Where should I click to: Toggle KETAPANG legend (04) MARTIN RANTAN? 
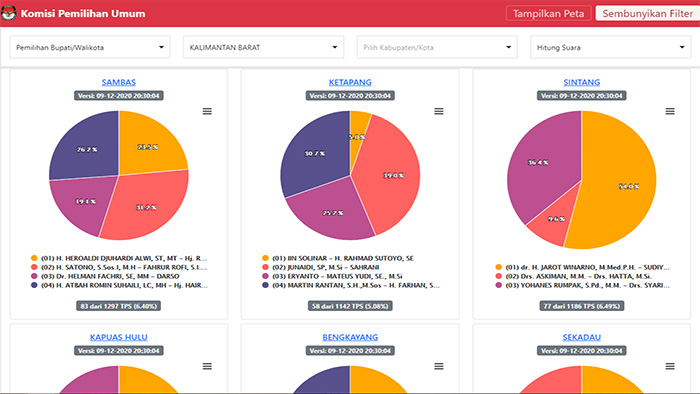pos(351,285)
